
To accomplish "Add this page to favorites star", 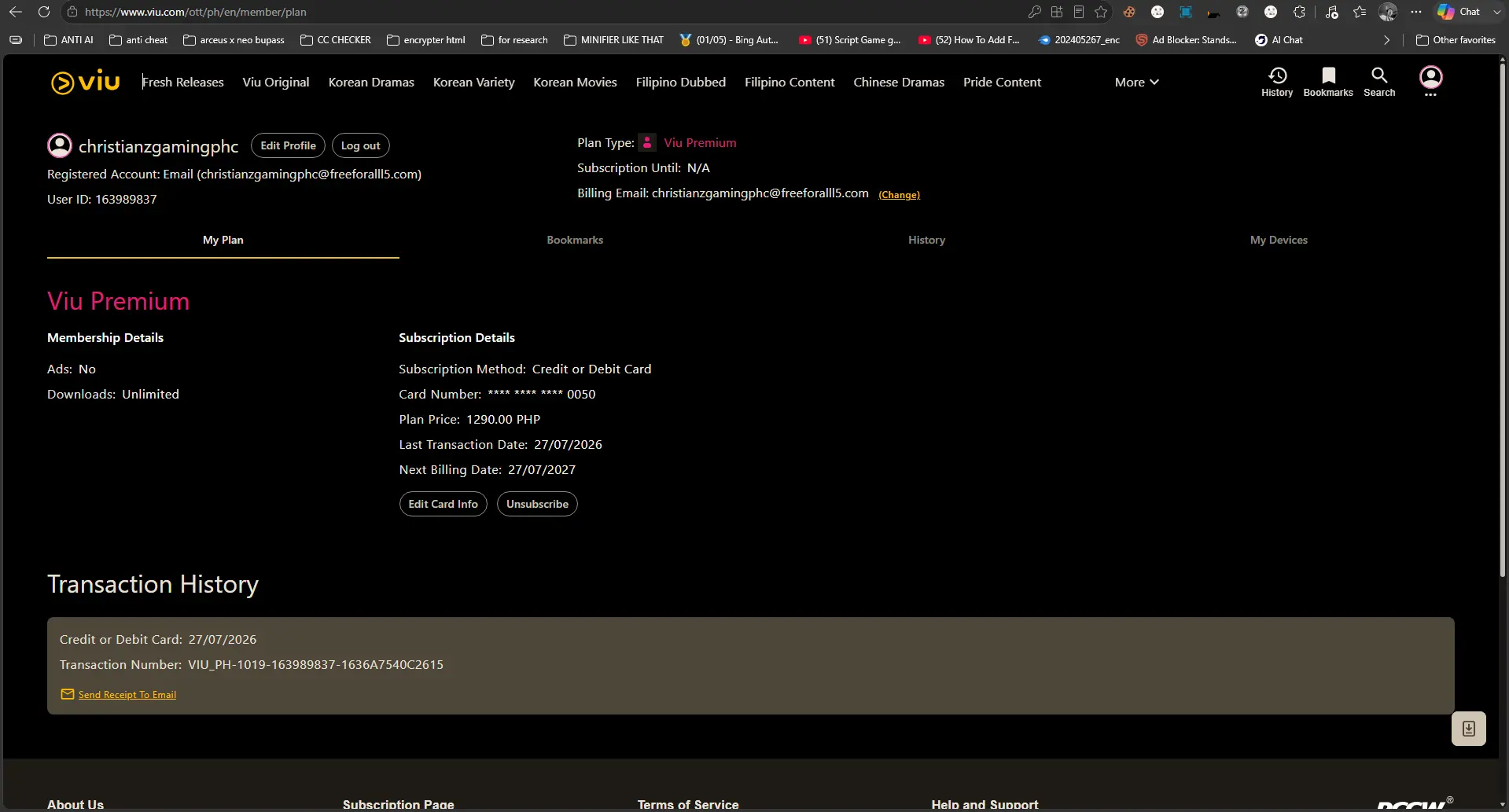I will [x=1101, y=12].
